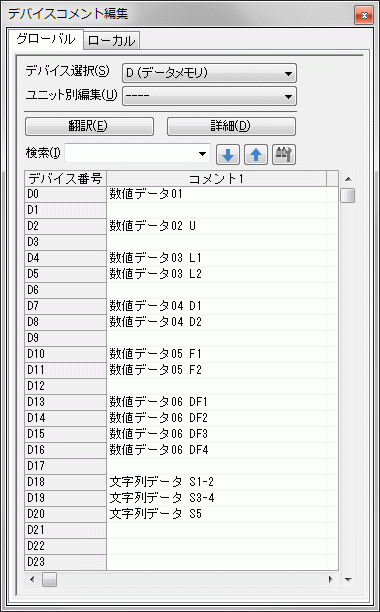Select comment cell 数値データ05 F2
The height and width of the screenshot is (612, 380).
(x=217, y=370)
